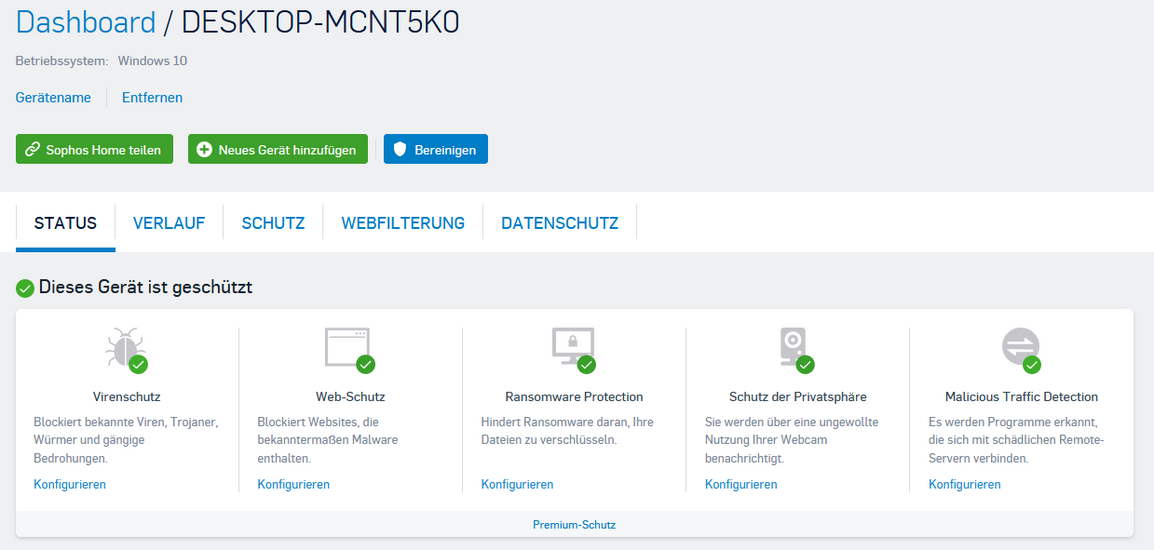Click the 'Sophos Home teilen' button
This screenshot has height=550, width=1154.
pyautogui.click(x=94, y=149)
